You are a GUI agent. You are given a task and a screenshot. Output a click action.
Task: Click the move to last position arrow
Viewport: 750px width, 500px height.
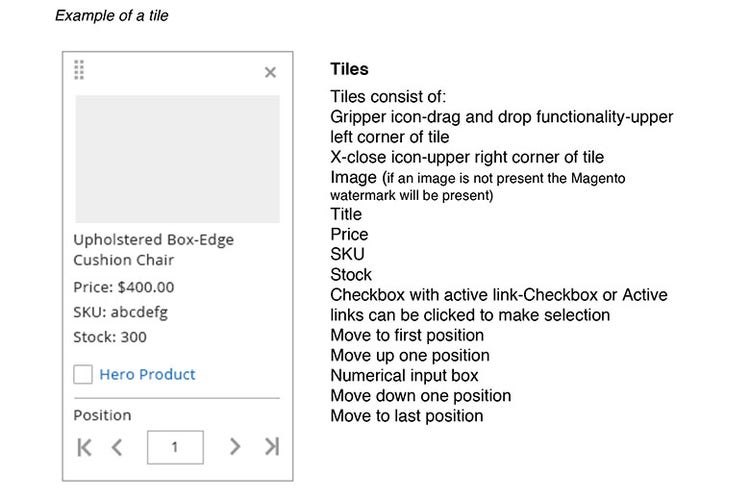pyautogui.click(x=271, y=446)
